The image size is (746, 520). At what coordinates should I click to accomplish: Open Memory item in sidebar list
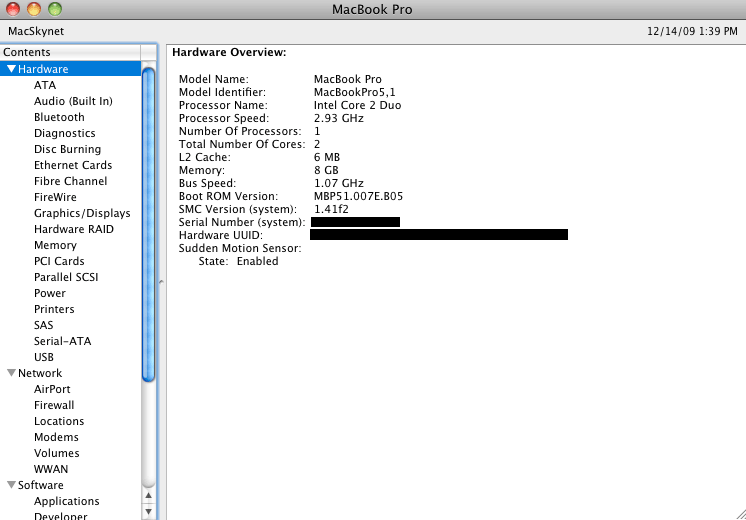55,245
